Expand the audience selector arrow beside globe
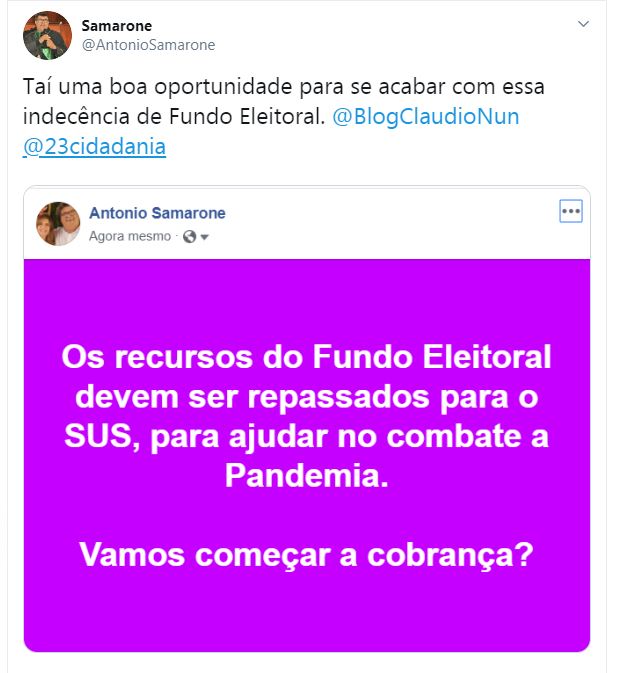 click(x=204, y=237)
